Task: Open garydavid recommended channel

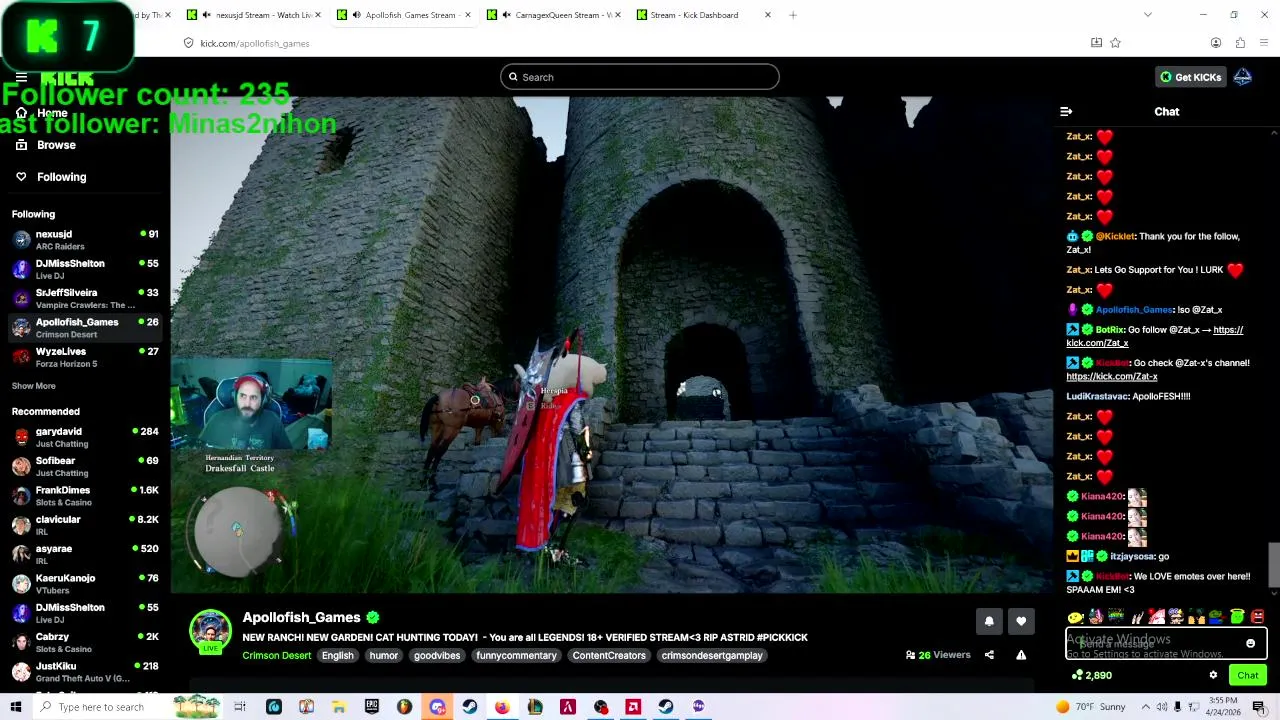Action: tap(85, 437)
